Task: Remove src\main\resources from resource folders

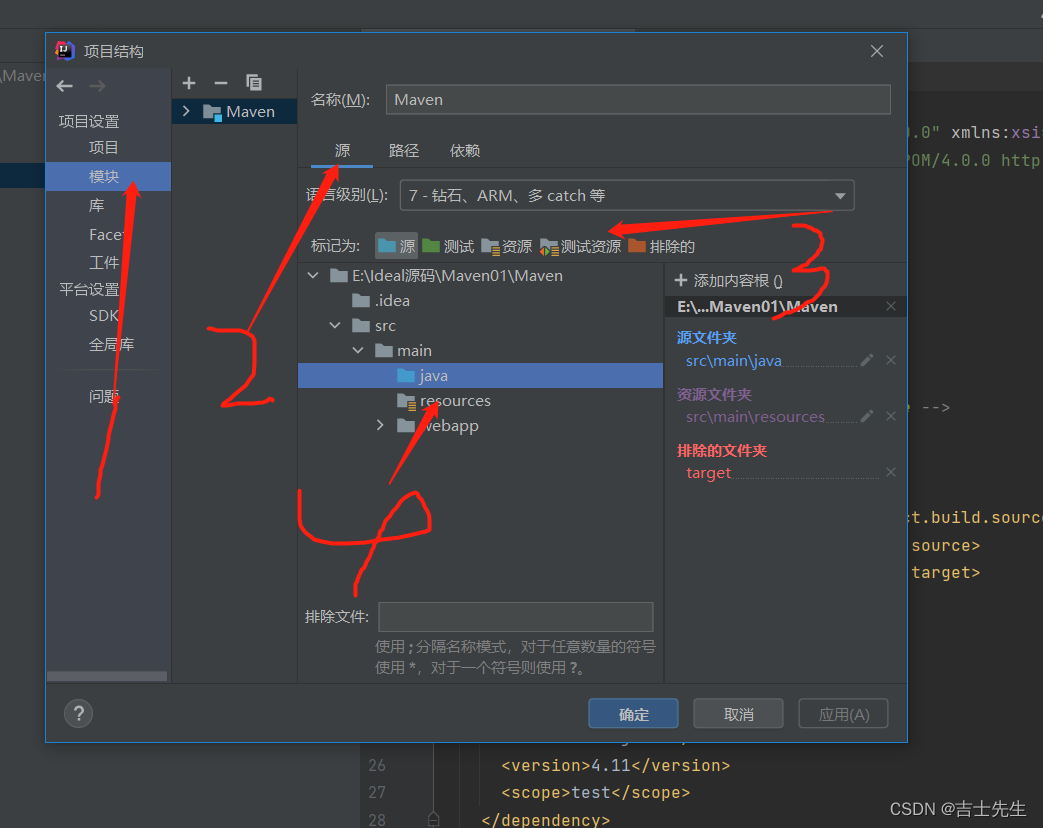Action: pos(891,416)
